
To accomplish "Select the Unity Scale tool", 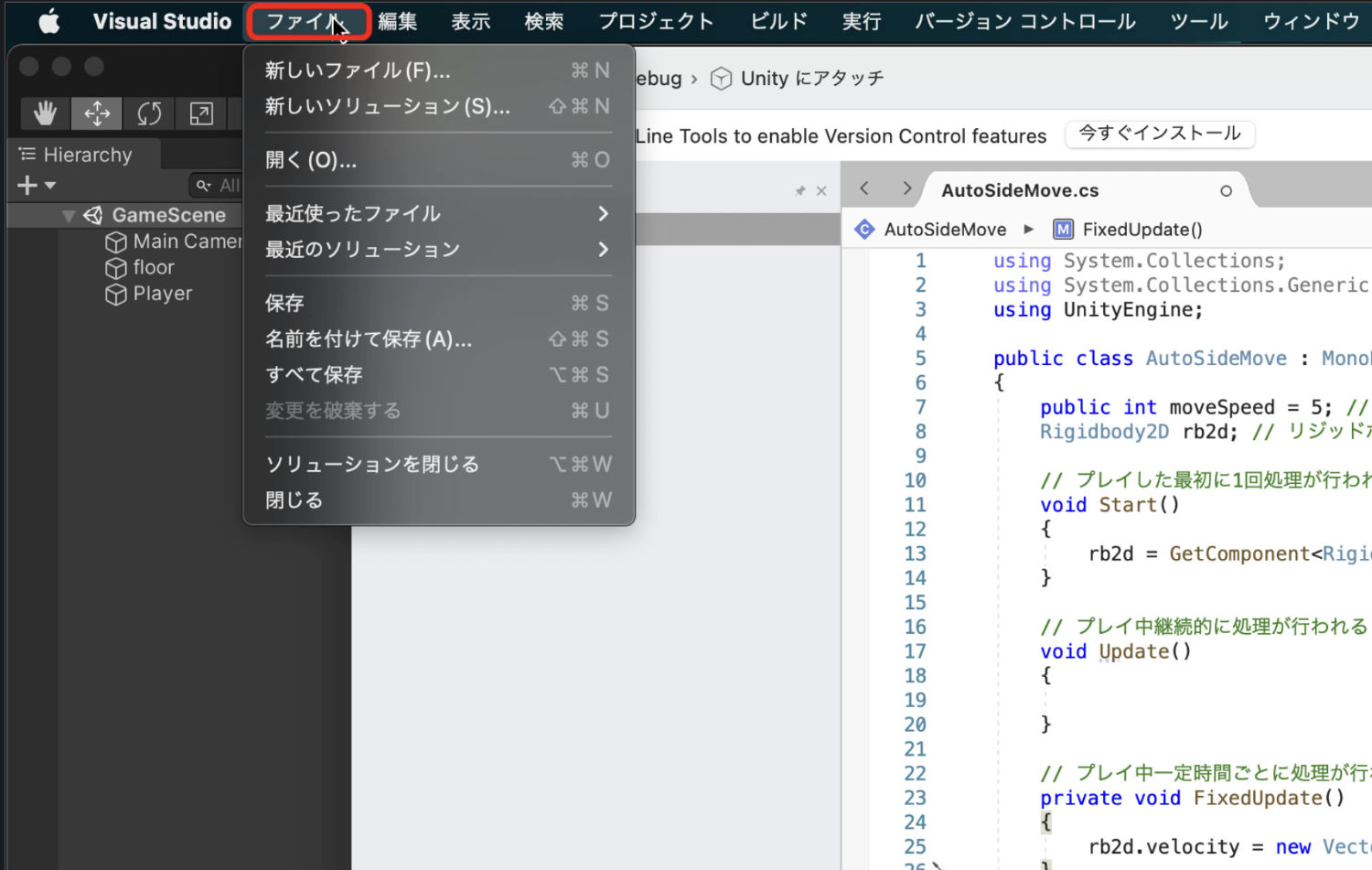I will [201, 113].
